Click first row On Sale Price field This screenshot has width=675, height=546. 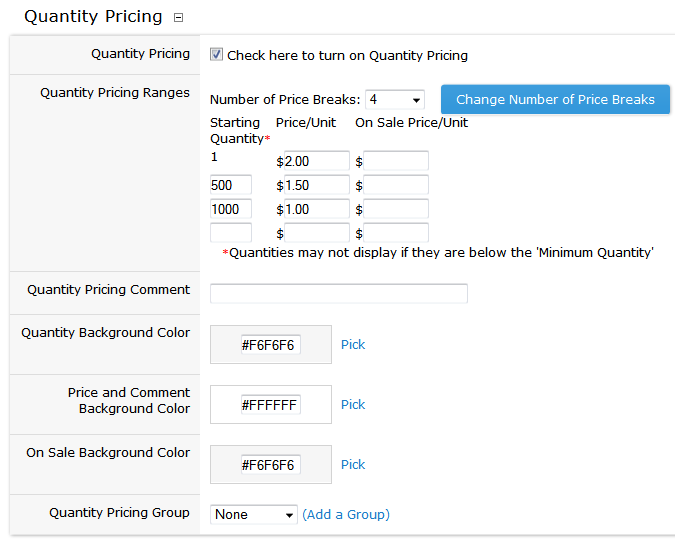click(395, 161)
